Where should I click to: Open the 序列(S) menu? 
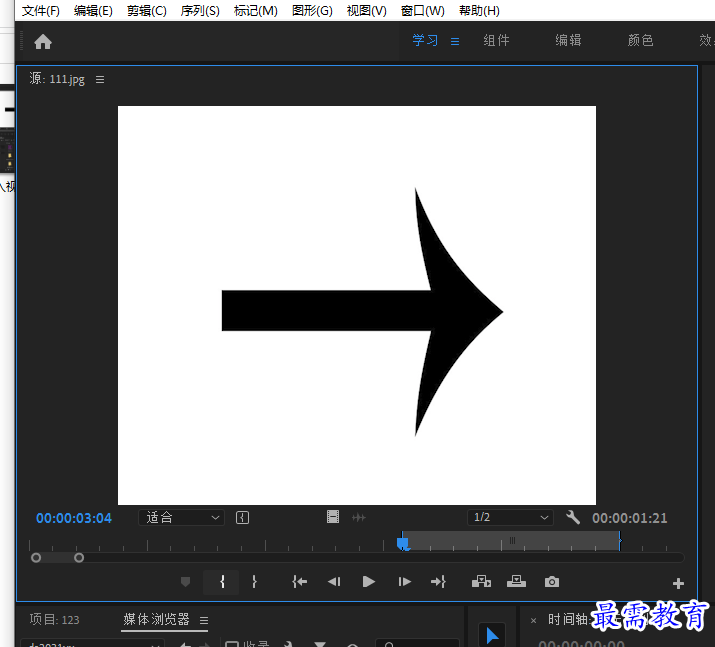200,10
